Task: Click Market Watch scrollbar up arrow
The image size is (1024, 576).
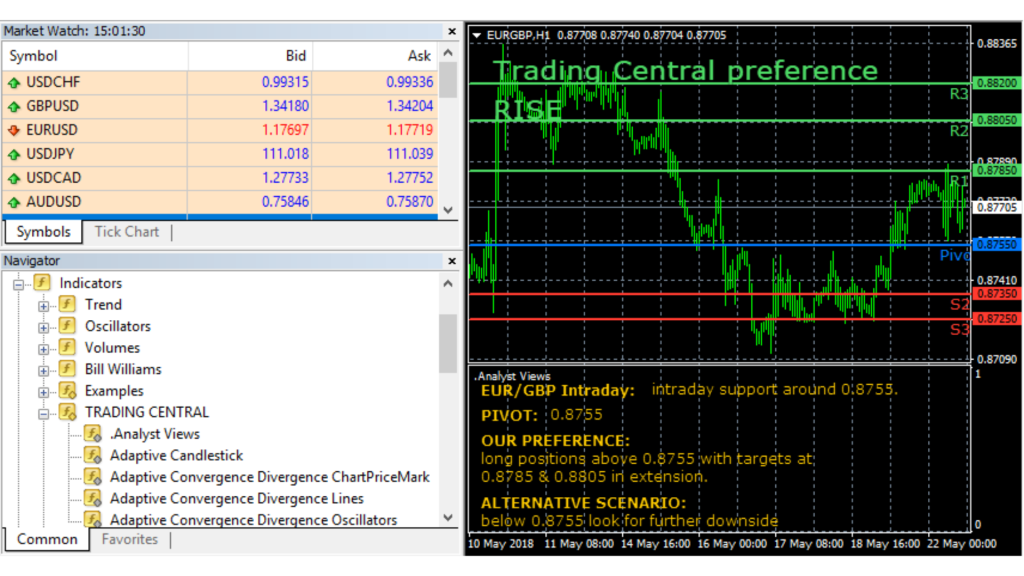Action: coord(448,52)
